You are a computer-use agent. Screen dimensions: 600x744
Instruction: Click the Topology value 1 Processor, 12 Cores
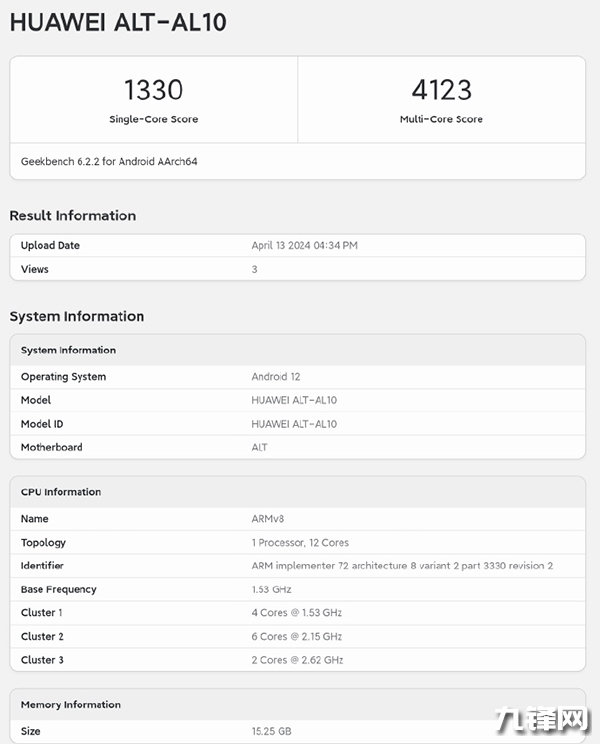tap(300, 543)
